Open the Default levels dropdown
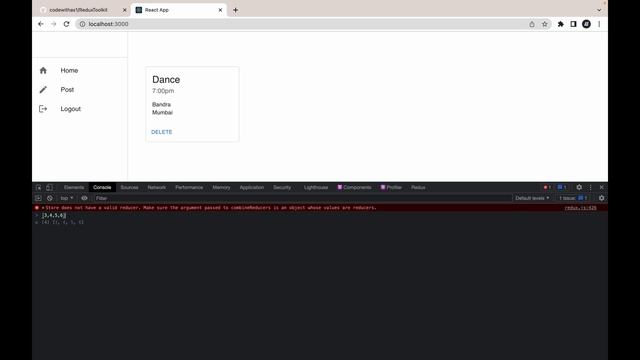The width and height of the screenshot is (640, 360). pyautogui.click(x=532, y=198)
